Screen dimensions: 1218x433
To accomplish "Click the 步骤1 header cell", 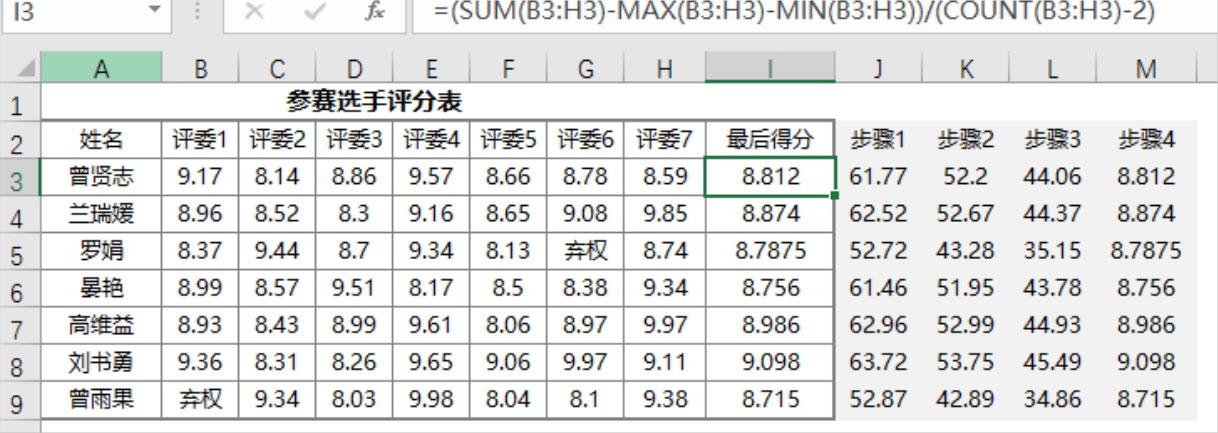I will click(877, 140).
